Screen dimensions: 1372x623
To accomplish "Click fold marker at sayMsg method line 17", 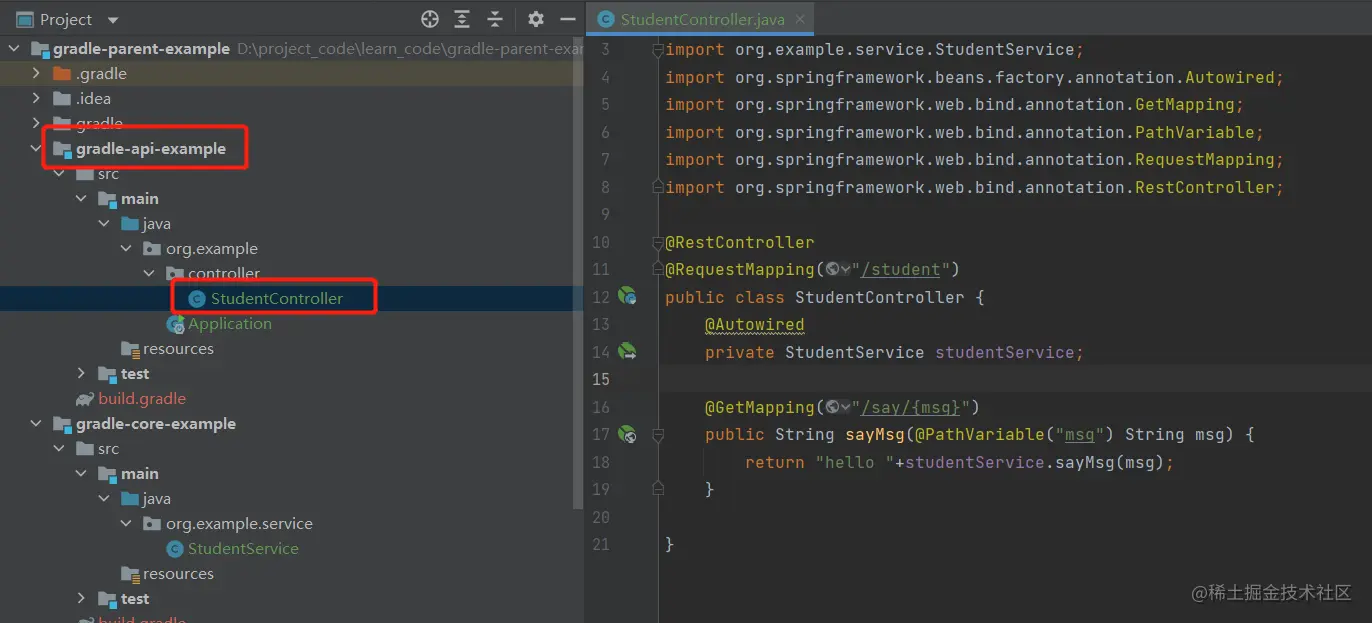I will tap(657, 435).
